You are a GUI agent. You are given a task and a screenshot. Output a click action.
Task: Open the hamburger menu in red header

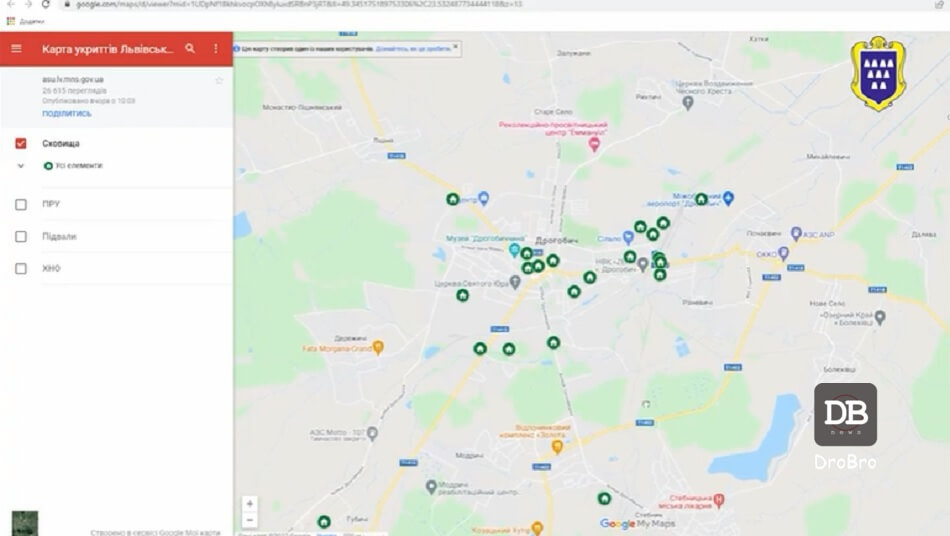click(16, 48)
